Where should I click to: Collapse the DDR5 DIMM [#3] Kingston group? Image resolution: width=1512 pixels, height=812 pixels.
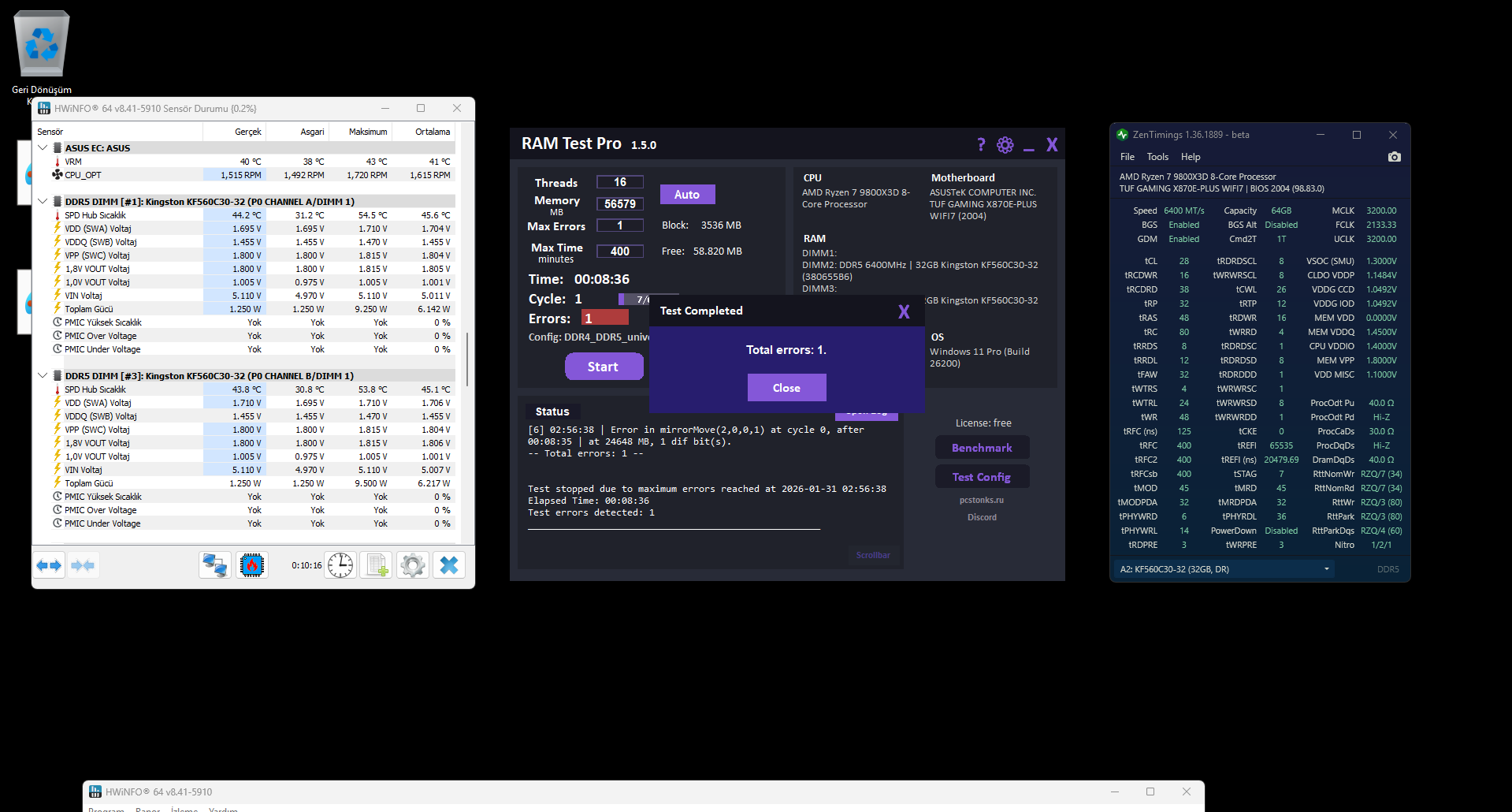(43, 375)
